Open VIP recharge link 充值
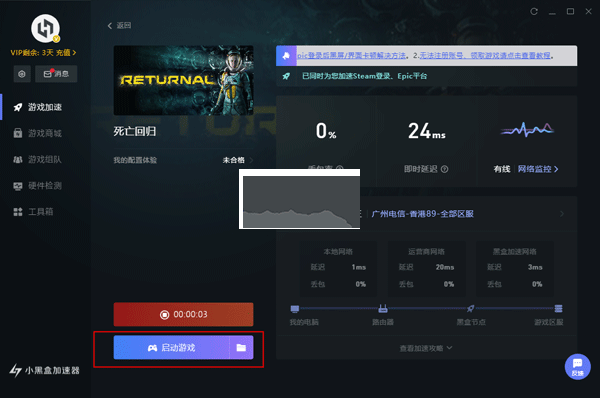 click(66, 53)
